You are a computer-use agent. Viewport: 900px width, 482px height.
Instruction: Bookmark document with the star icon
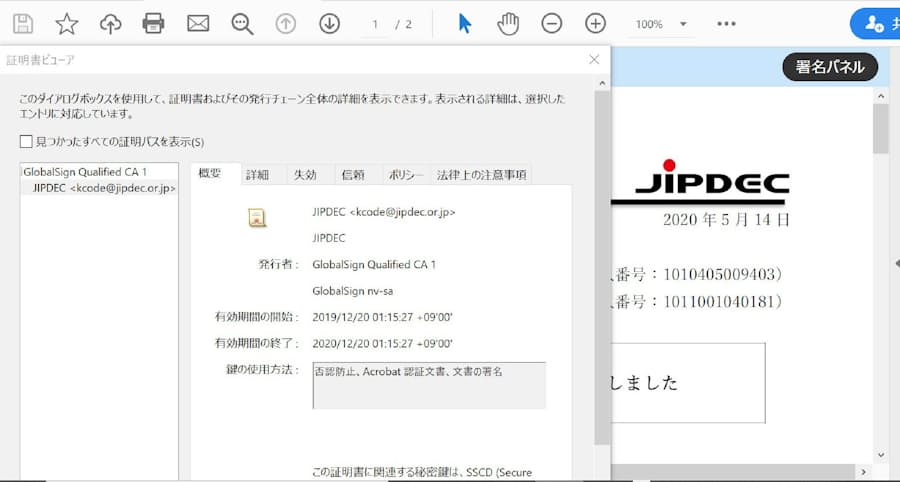66,24
